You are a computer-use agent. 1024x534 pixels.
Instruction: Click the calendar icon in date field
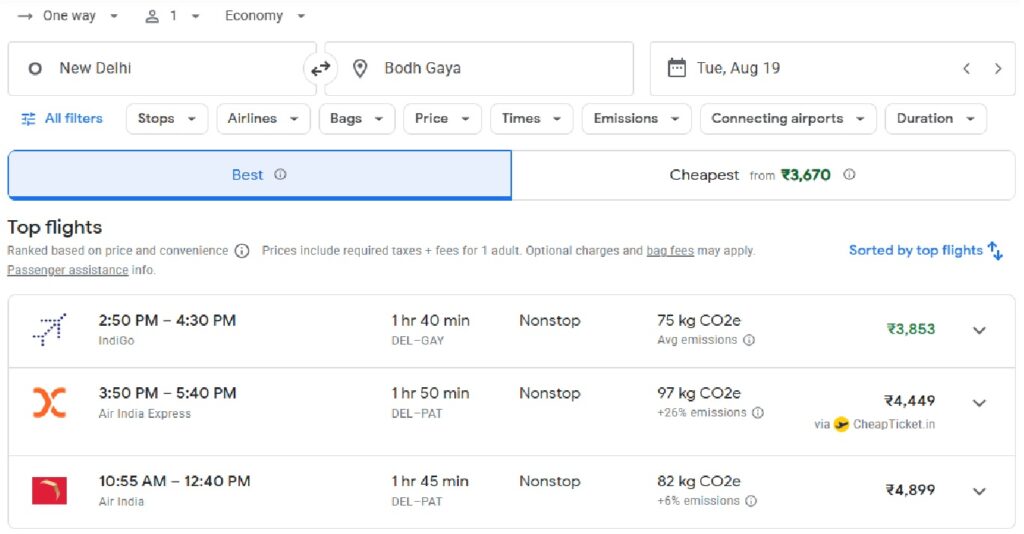[677, 68]
